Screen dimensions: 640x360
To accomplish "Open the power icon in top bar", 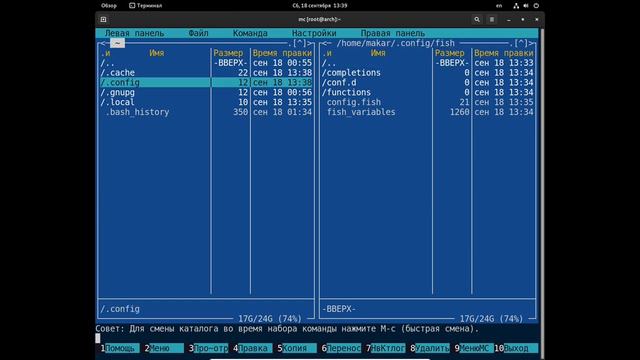I will (536, 6).
